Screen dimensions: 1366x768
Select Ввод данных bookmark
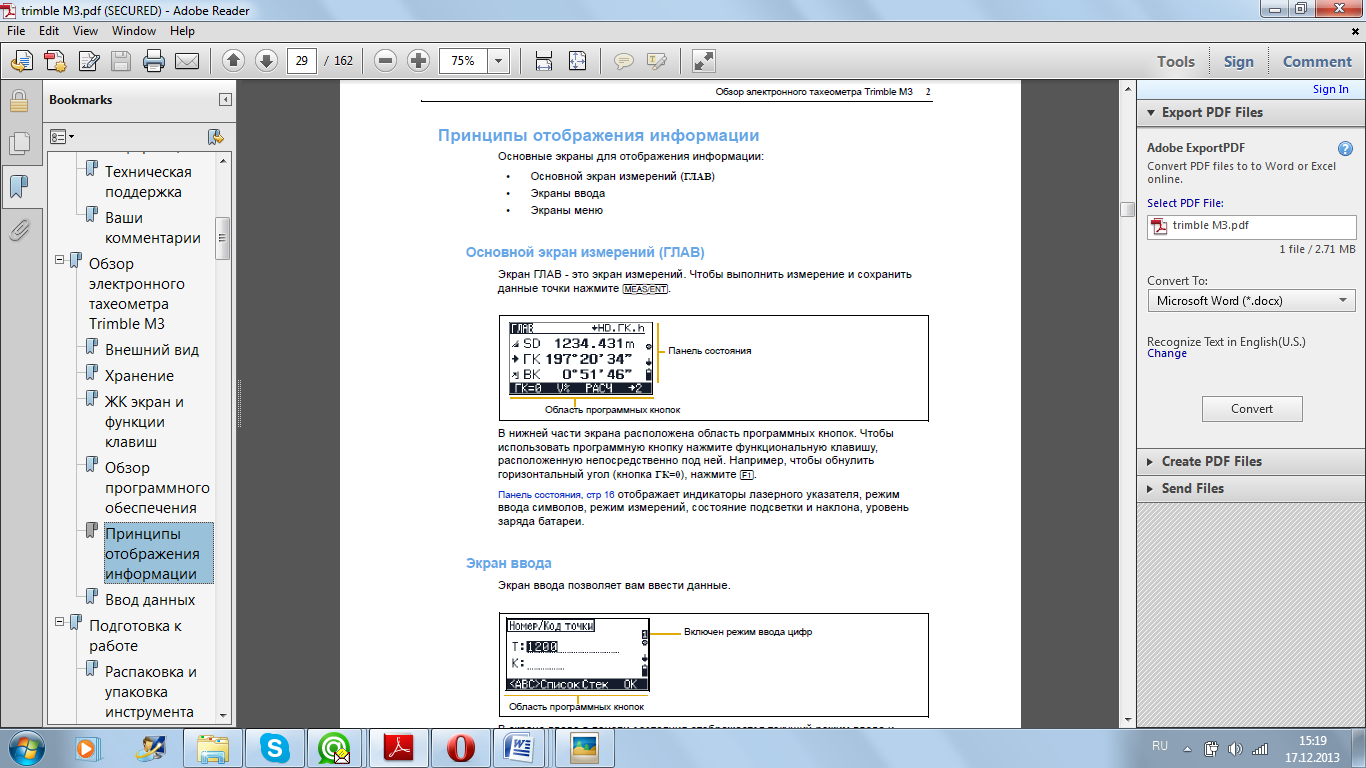click(150, 600)
